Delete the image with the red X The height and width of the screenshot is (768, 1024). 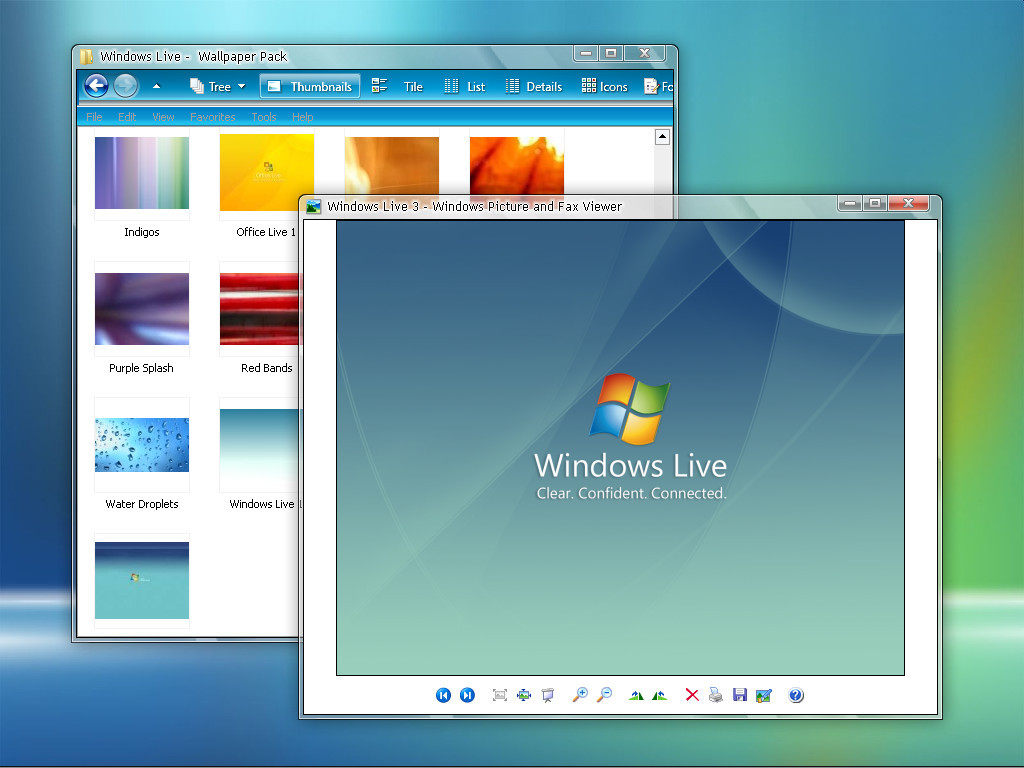692,695
